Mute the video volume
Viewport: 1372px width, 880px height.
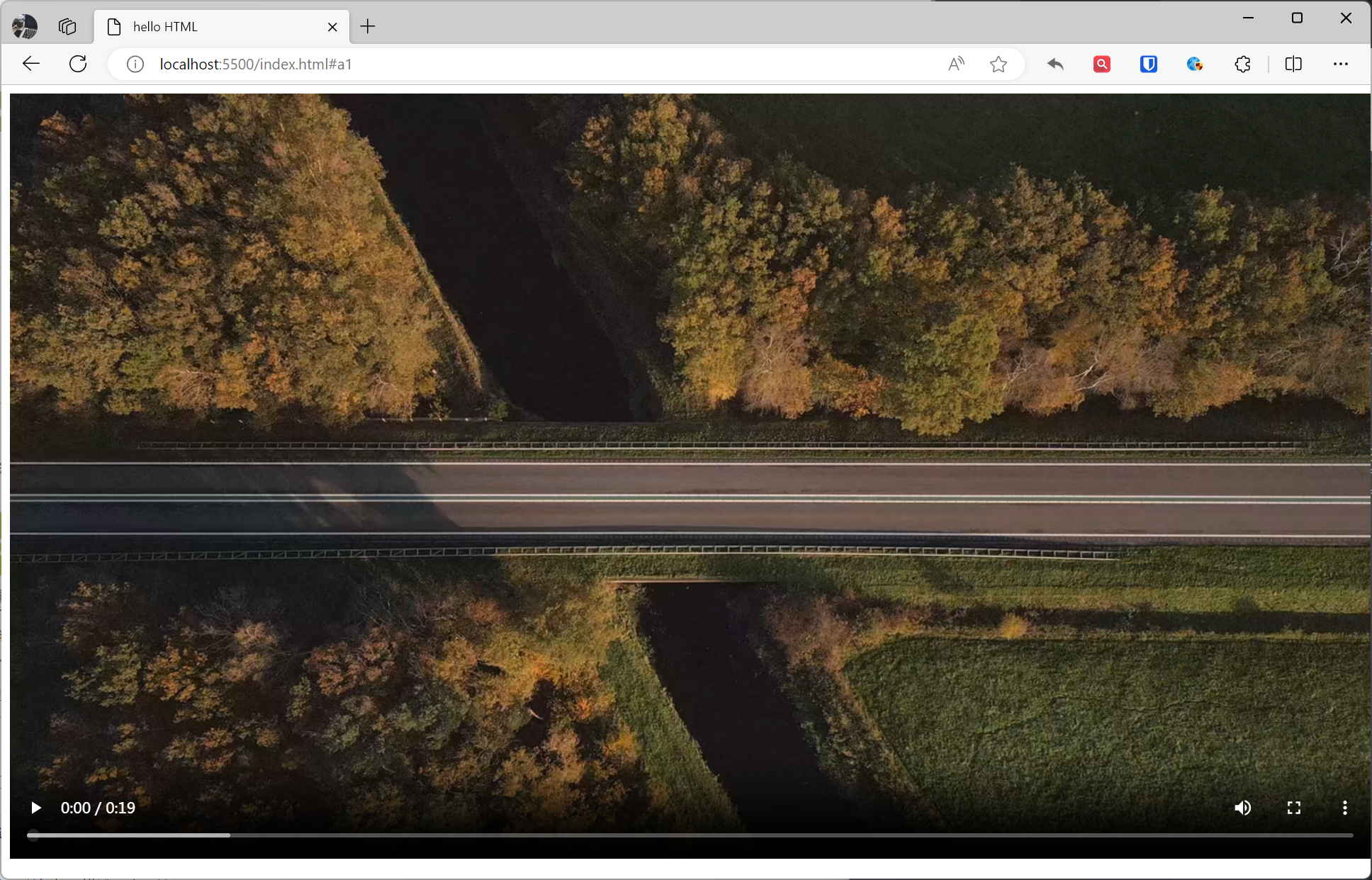(x=1242, y=808)
